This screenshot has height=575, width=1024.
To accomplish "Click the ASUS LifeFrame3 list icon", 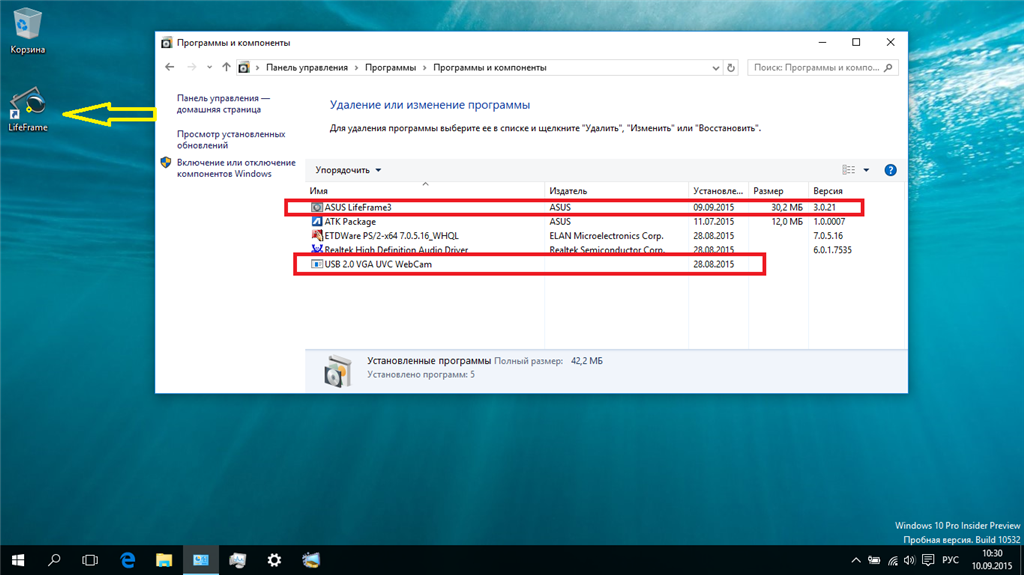I will [x=317, y=207].
